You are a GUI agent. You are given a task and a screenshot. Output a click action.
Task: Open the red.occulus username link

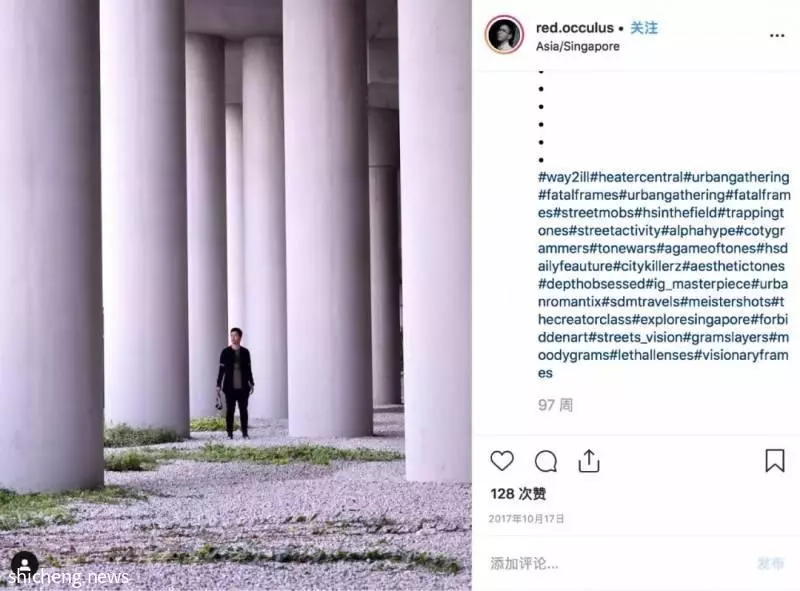[574, 28]
